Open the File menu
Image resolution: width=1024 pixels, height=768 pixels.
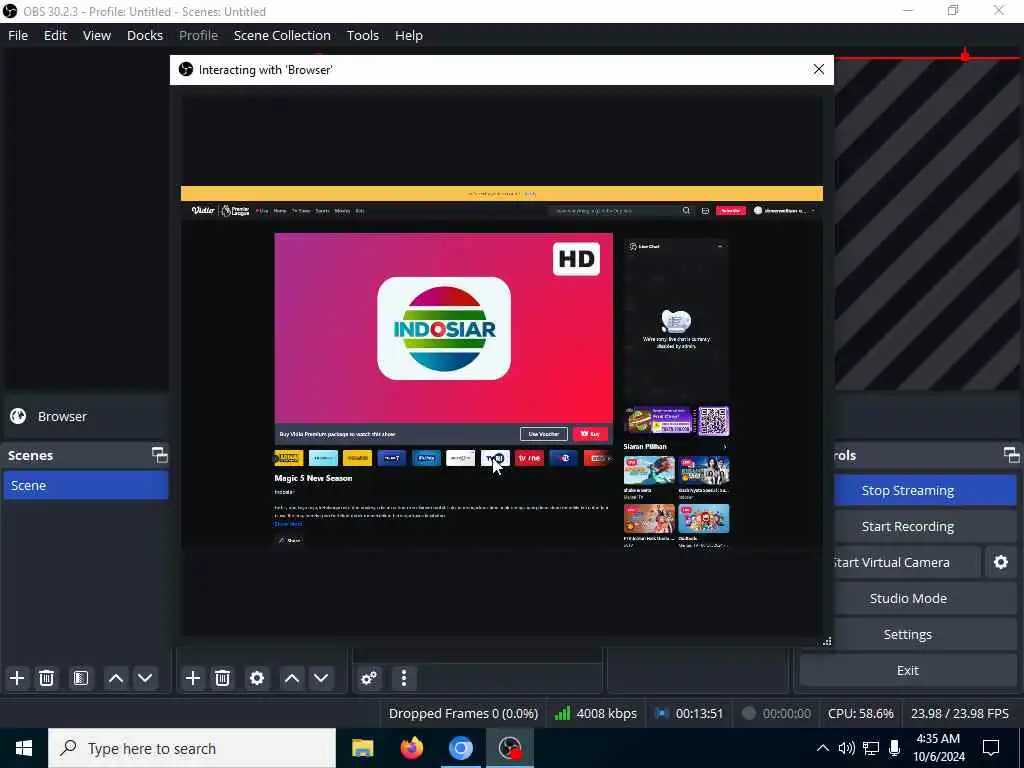tap(18, 35)
